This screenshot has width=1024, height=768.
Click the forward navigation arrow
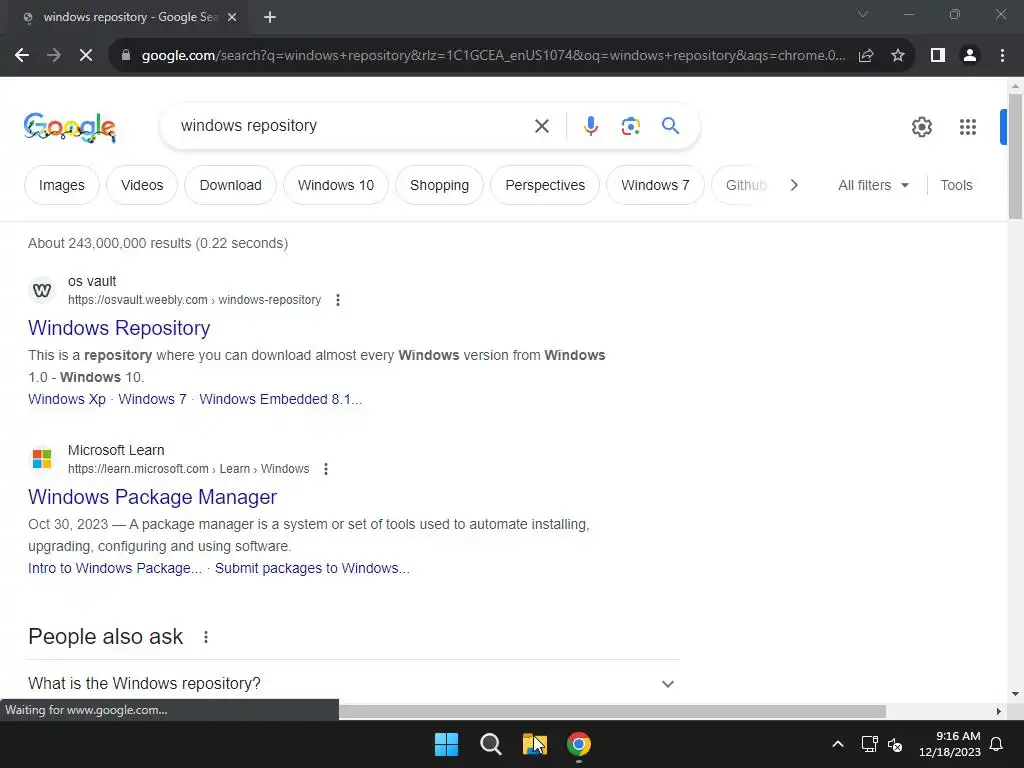pyautogui.click(x=54, y=56)
